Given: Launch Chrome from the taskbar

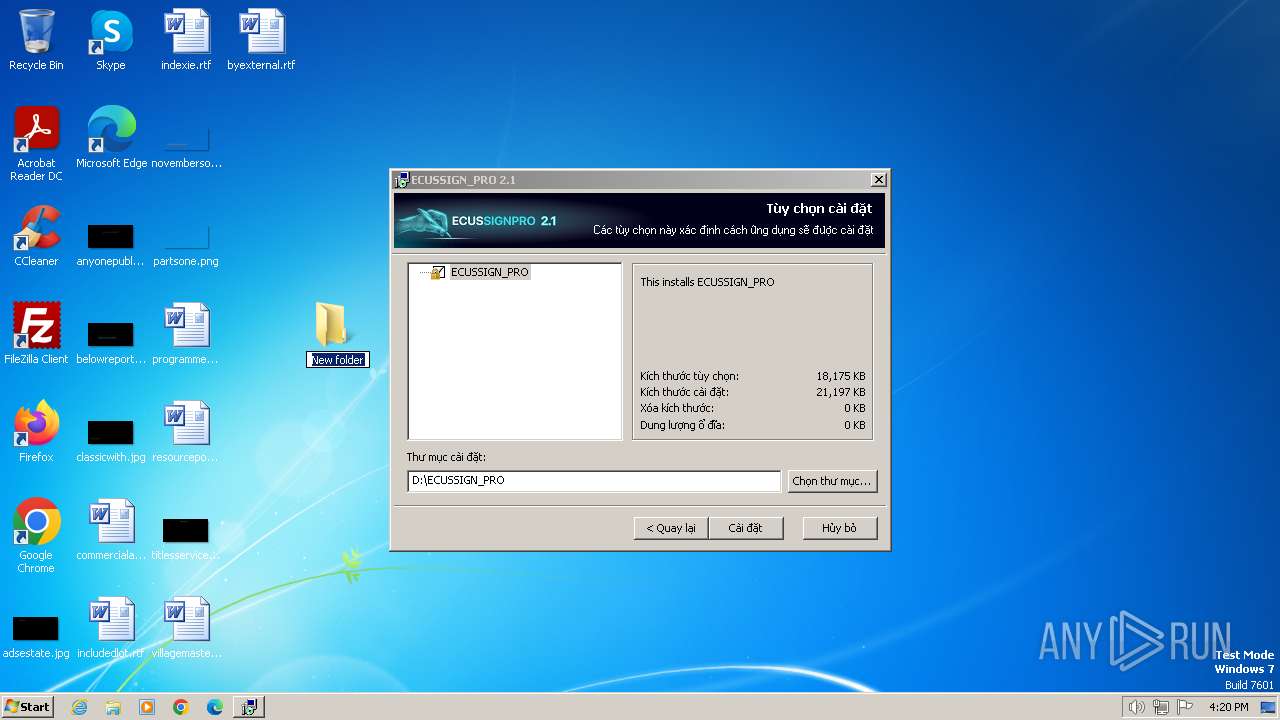Looking at the screenshot, I should coord(181,707).
